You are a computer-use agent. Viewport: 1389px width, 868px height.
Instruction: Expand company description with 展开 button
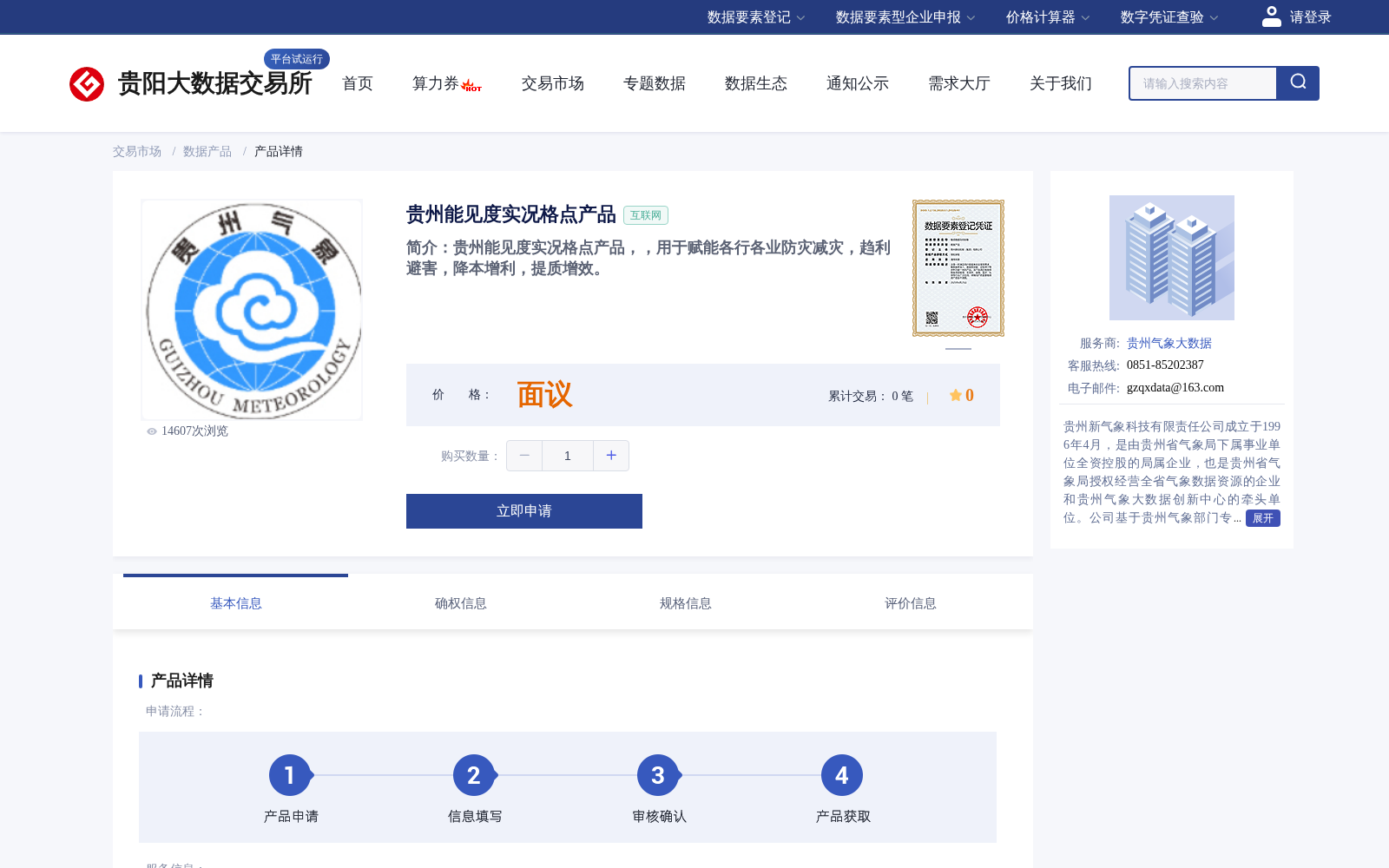[x=1263, y=518]
